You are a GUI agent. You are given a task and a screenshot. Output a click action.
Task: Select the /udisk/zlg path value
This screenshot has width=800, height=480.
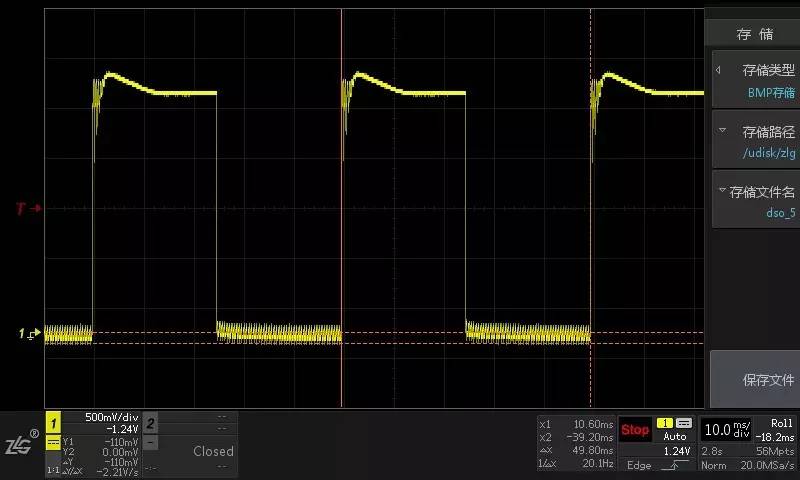pos(769,153)
